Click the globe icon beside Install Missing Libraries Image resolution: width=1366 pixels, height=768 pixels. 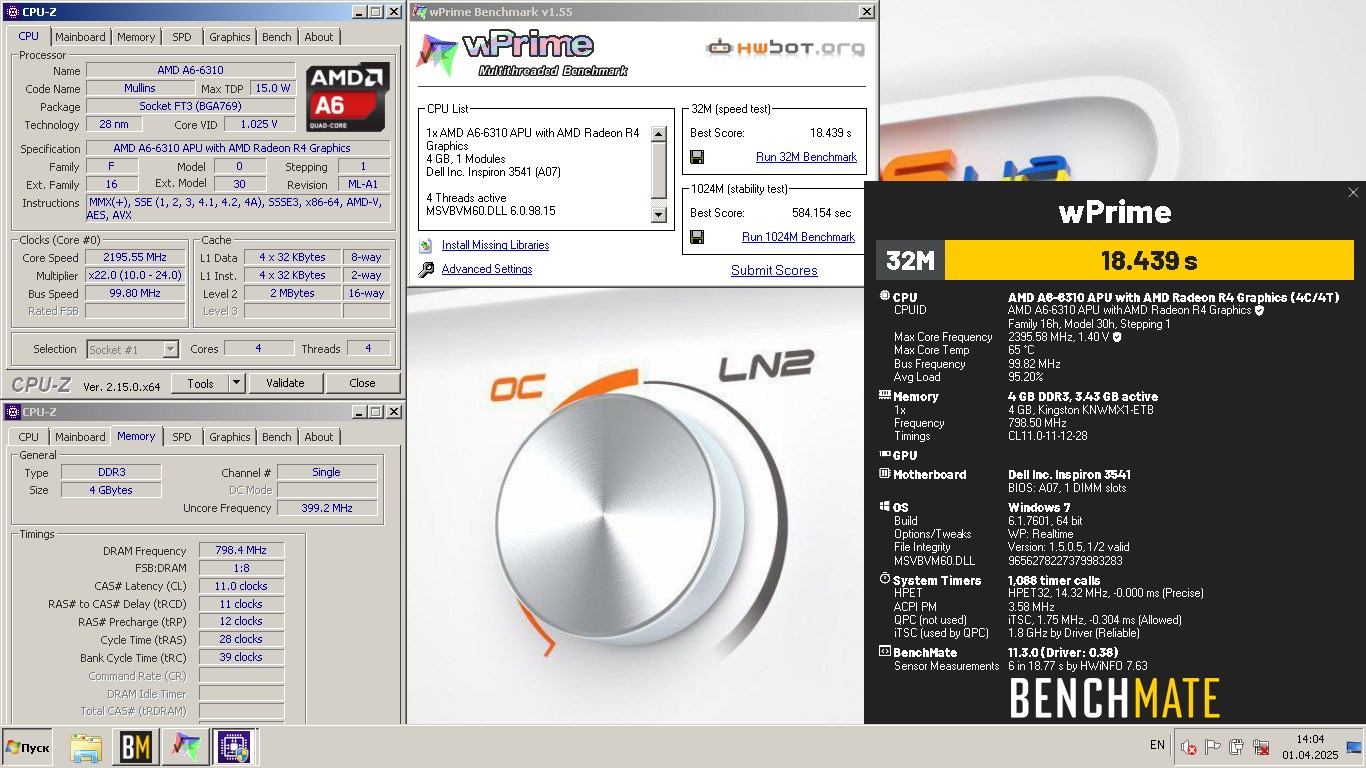[x=426, y=245]
